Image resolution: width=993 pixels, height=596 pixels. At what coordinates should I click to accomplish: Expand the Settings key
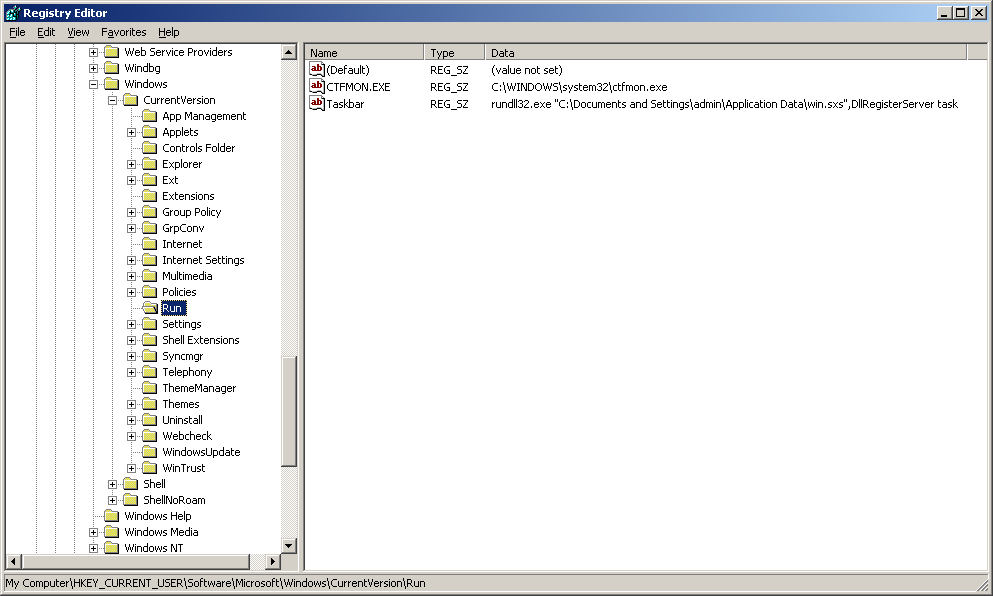pos(131,324)
